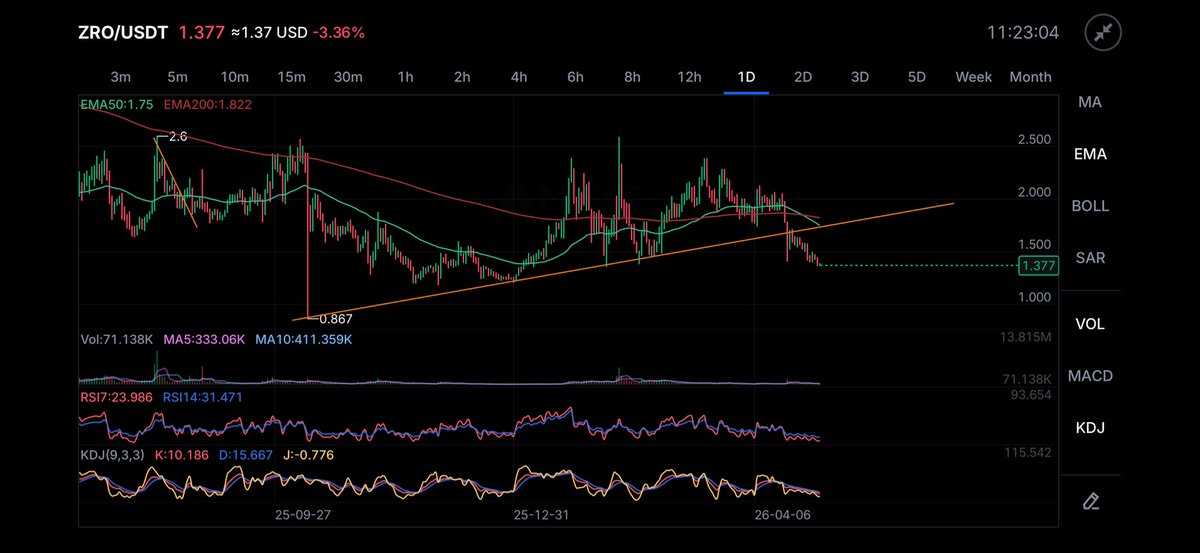Select the 10m timeframe
1200x553 pixels.
(x=234, y=77)
